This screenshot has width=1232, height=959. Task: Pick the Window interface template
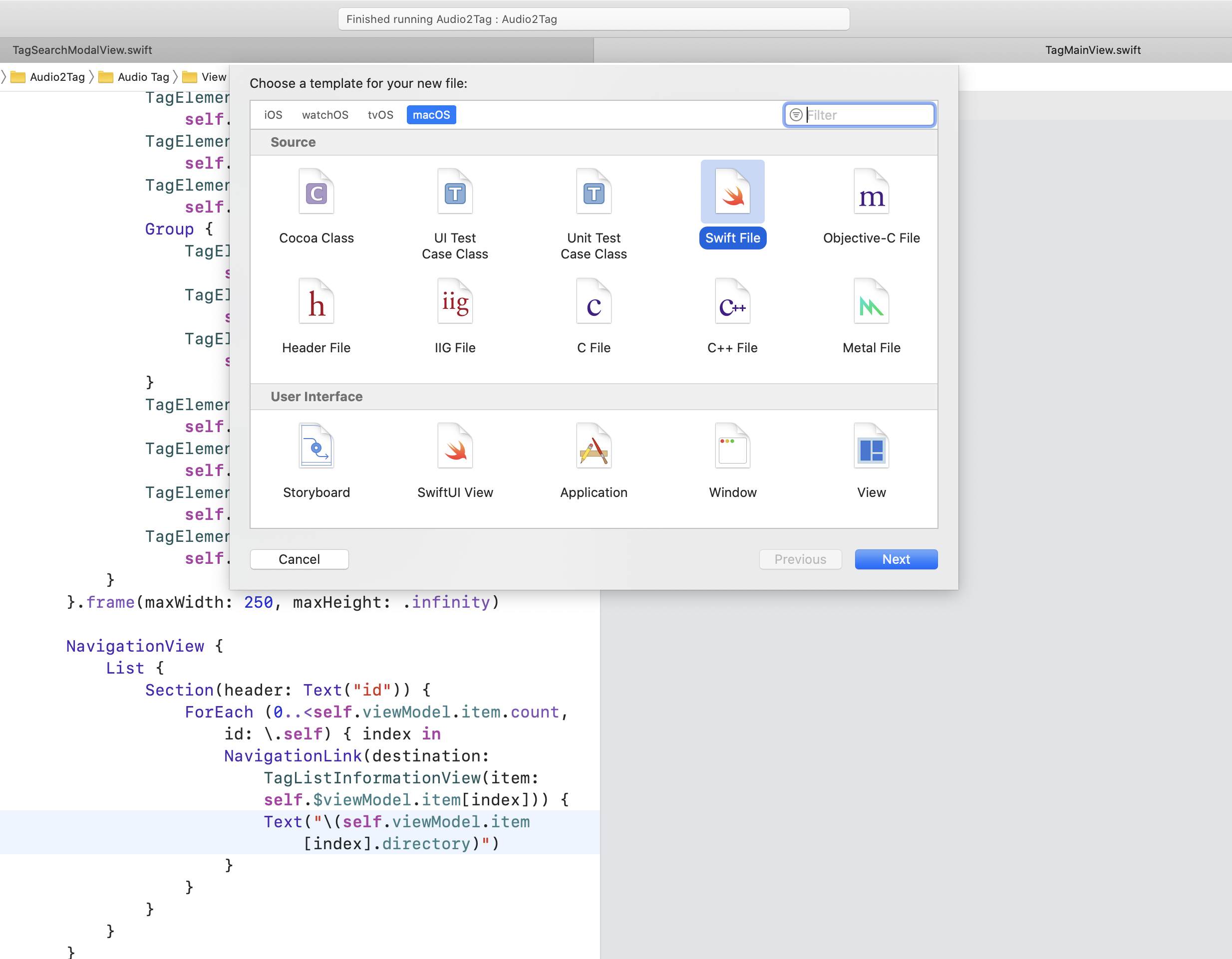pos(732,446)
